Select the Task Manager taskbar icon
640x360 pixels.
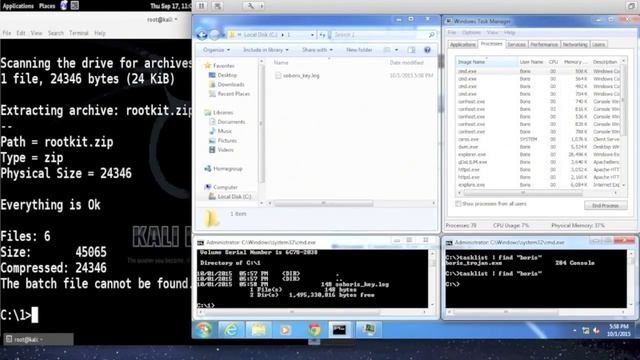[x=369, y=329]
